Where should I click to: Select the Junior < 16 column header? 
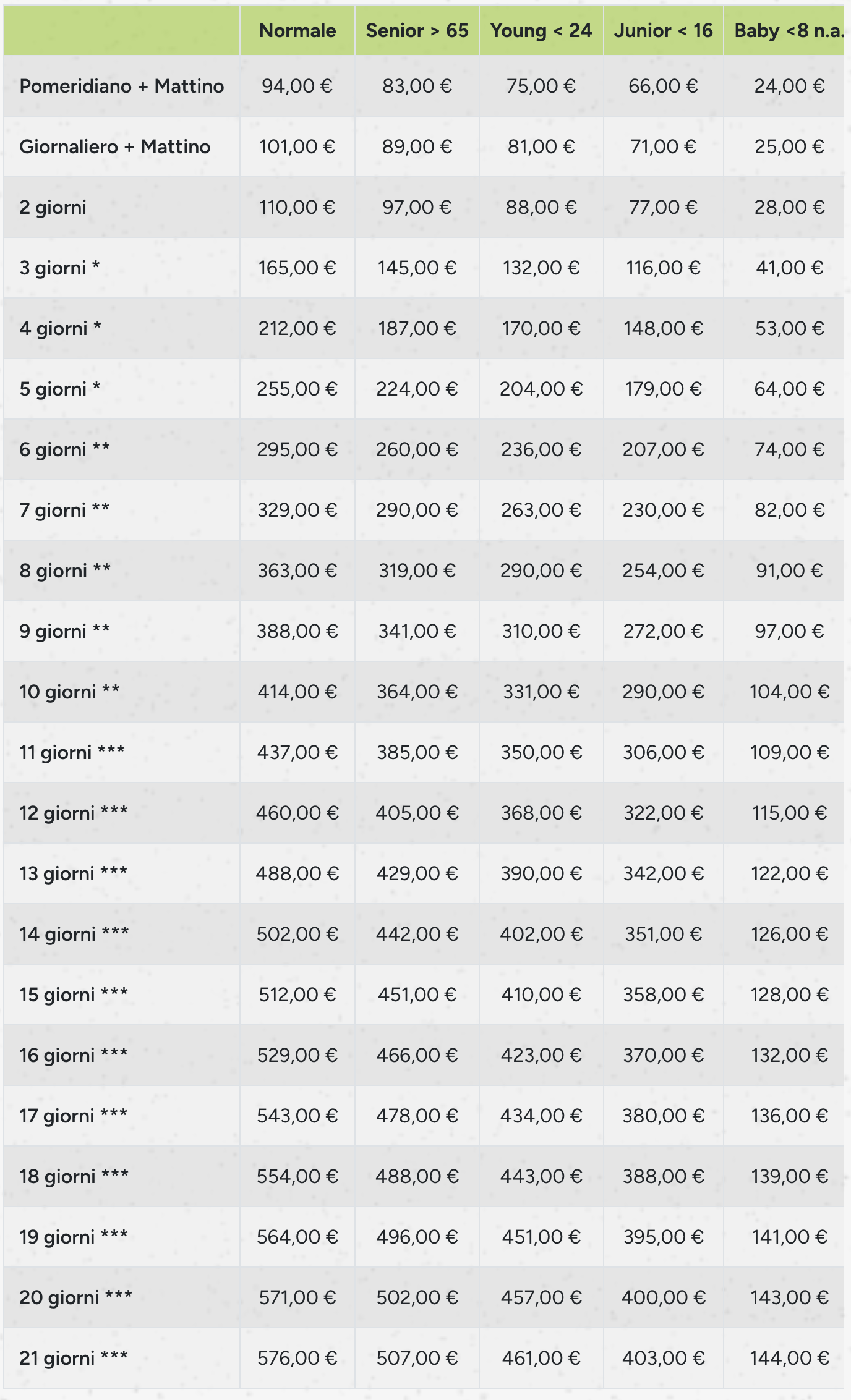click(663, 31)
